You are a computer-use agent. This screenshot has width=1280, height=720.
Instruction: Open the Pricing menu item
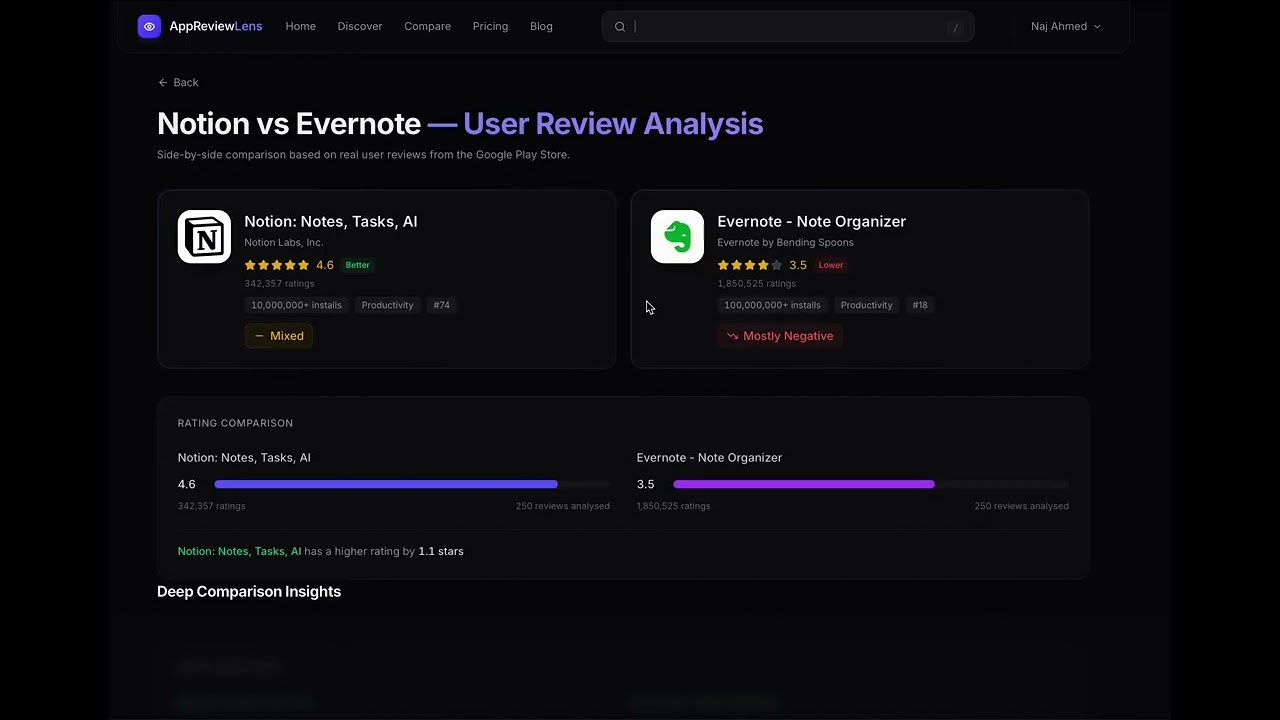click(490, 26)
